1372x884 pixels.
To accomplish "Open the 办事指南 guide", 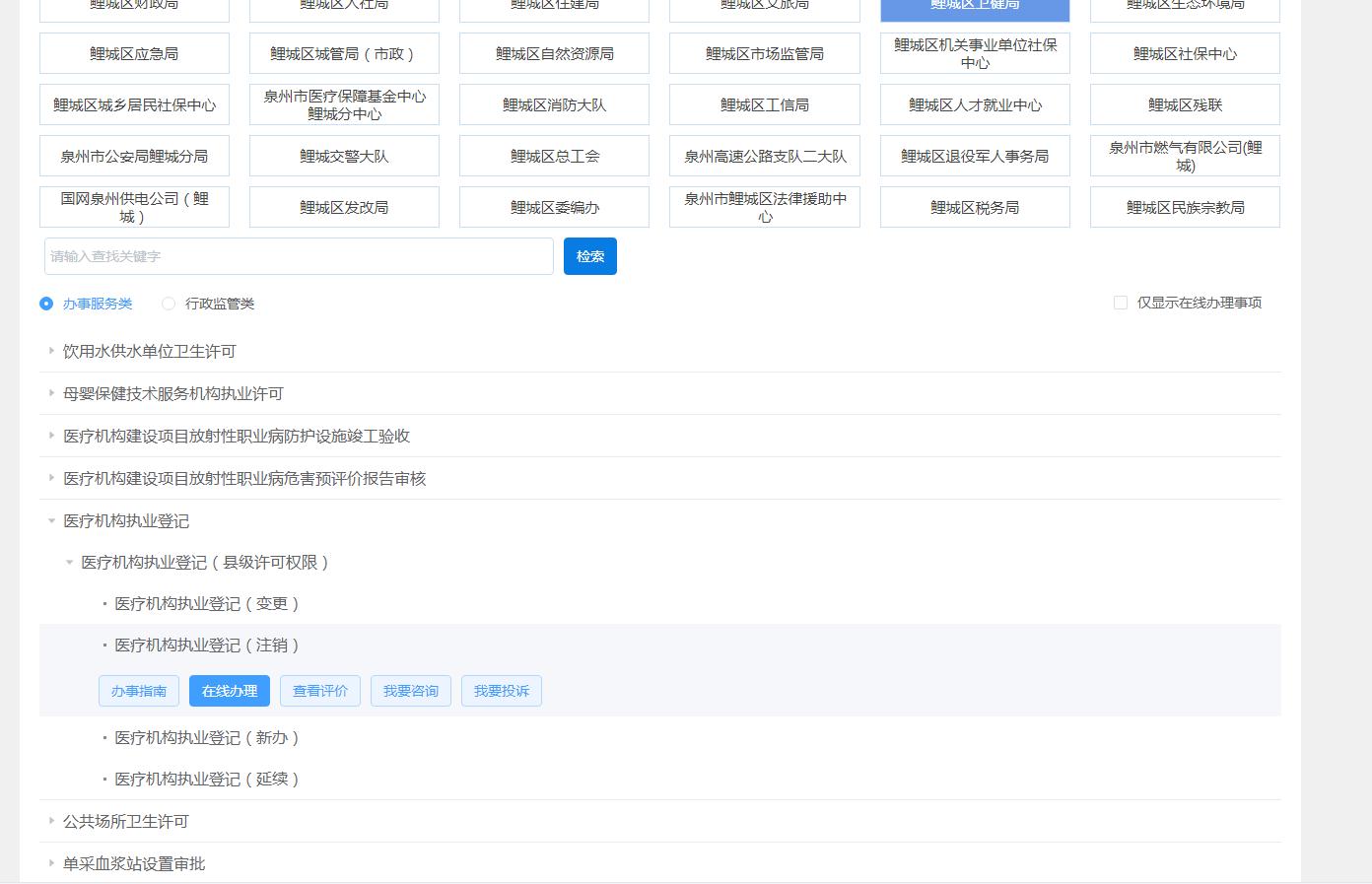I will click(139, 691).
